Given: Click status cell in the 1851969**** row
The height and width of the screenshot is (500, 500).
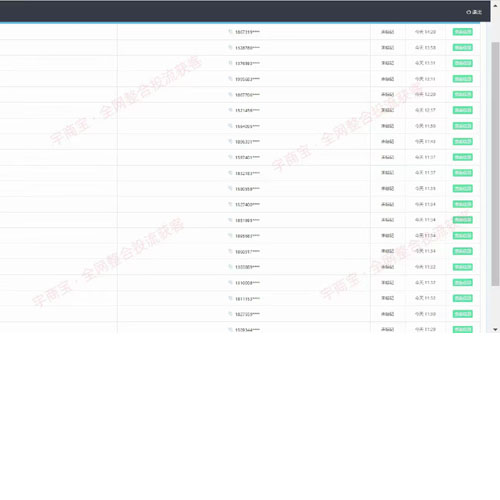Looking at the screenshot, I should click(x=387, y=220).
